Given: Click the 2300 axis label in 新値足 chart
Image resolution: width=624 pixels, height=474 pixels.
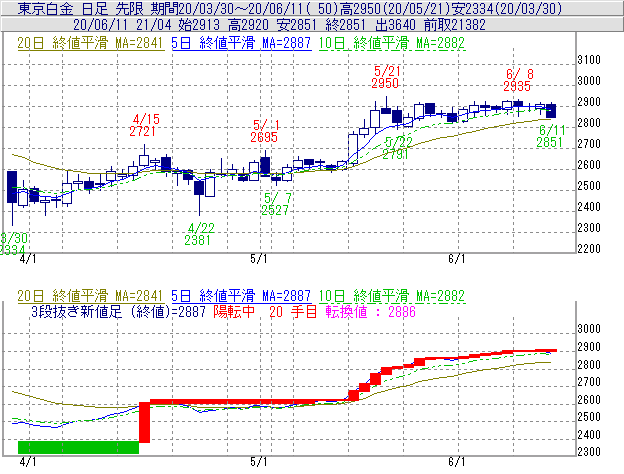Looking at the screenshot, I should pyautogui.click(x=589, y=452).
